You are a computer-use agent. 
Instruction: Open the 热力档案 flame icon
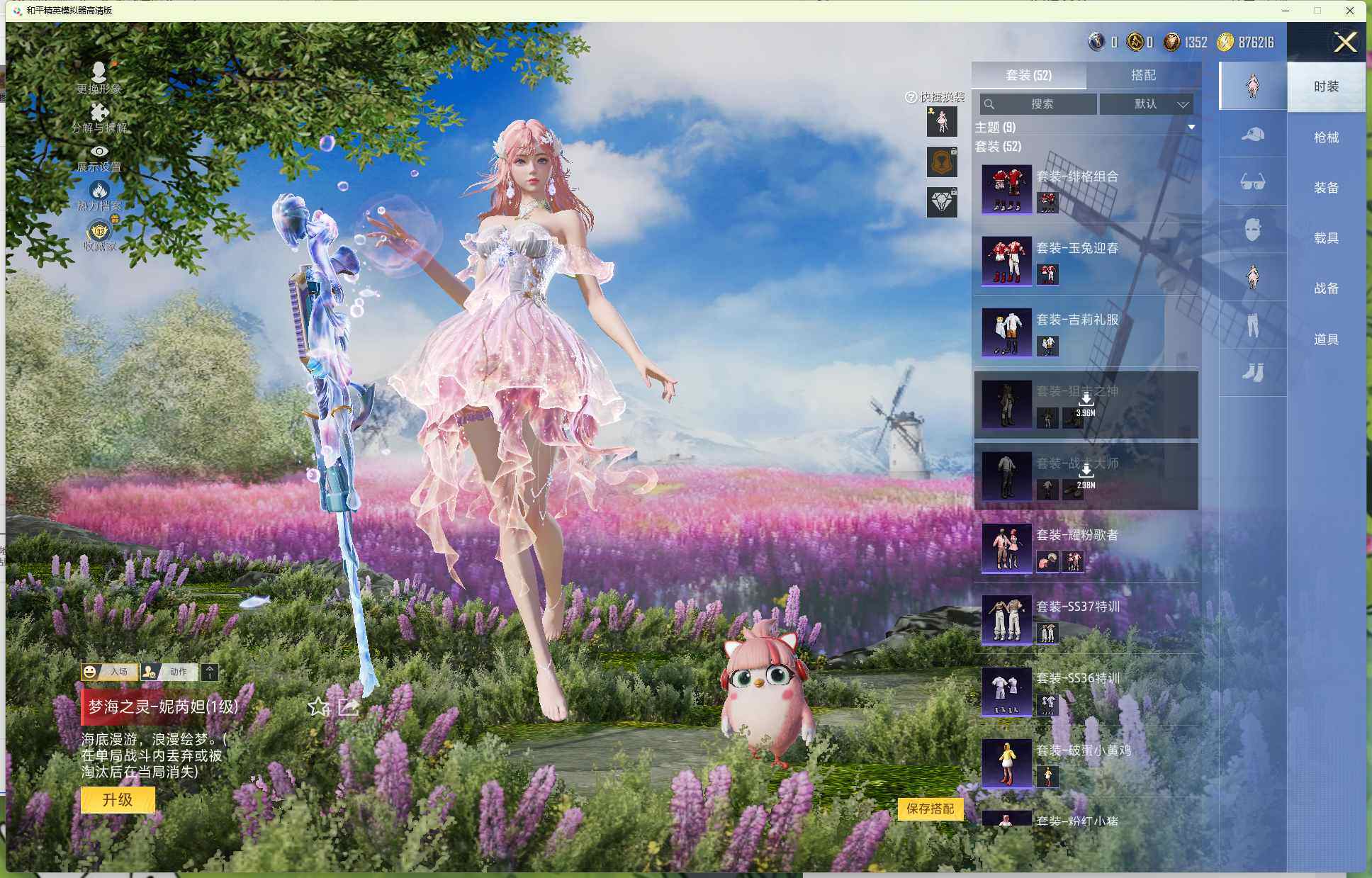click(99, 191)
